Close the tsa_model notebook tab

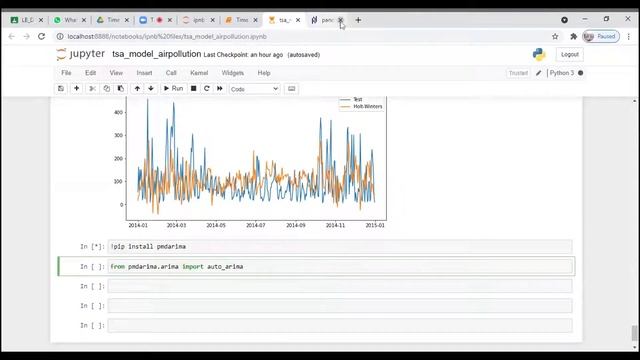(298, 20)
